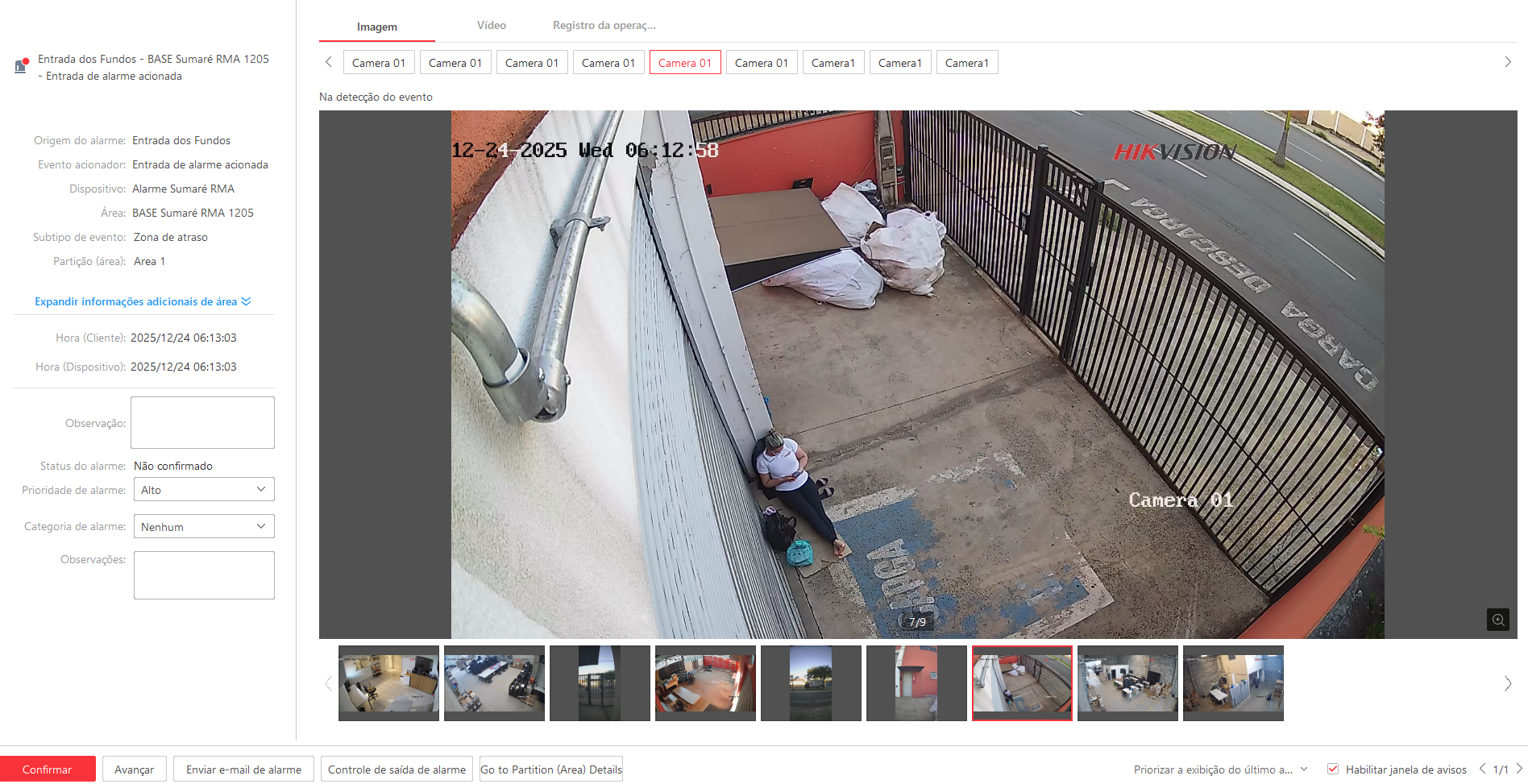Go to previous alarm page arrow
This screenshot has width=1528, height=784.
pos(1483,769)
